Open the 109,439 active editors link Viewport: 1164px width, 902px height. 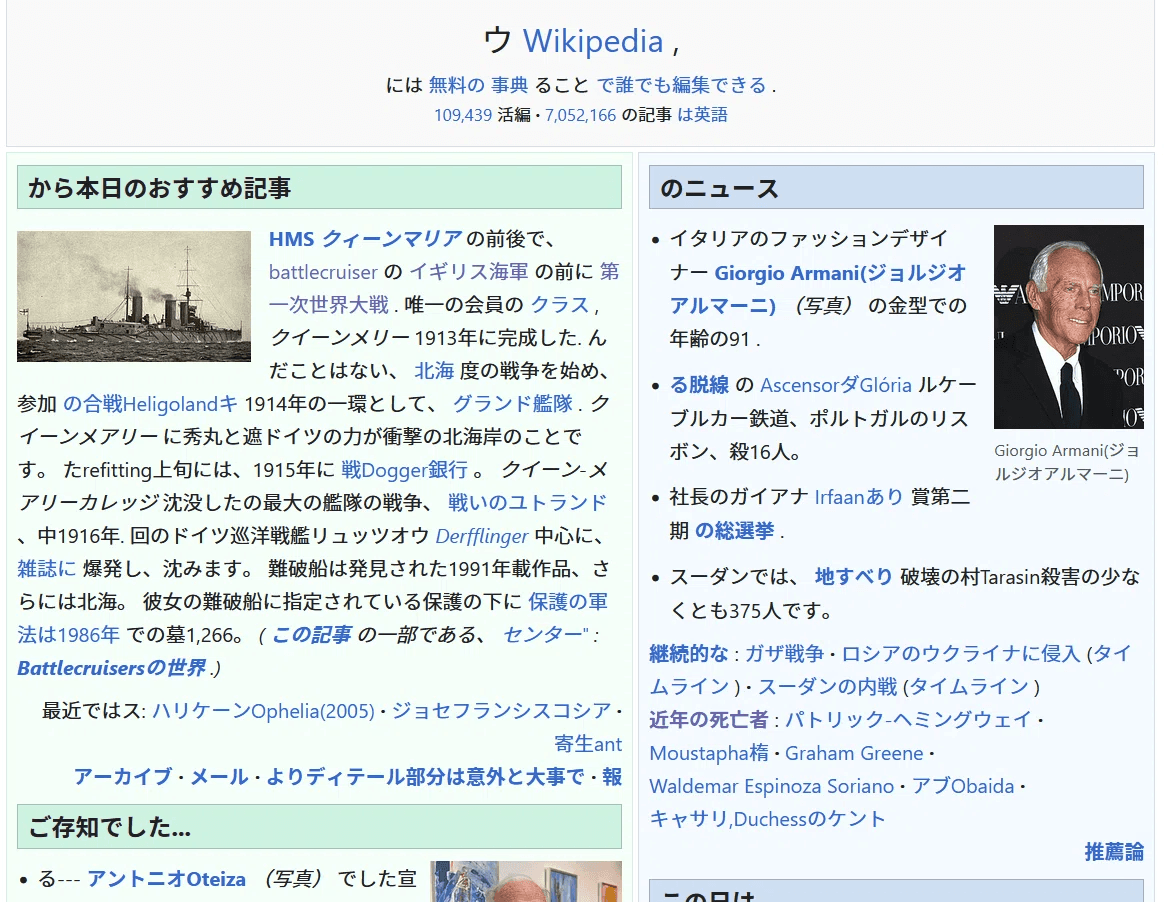[x=462, y=115]
